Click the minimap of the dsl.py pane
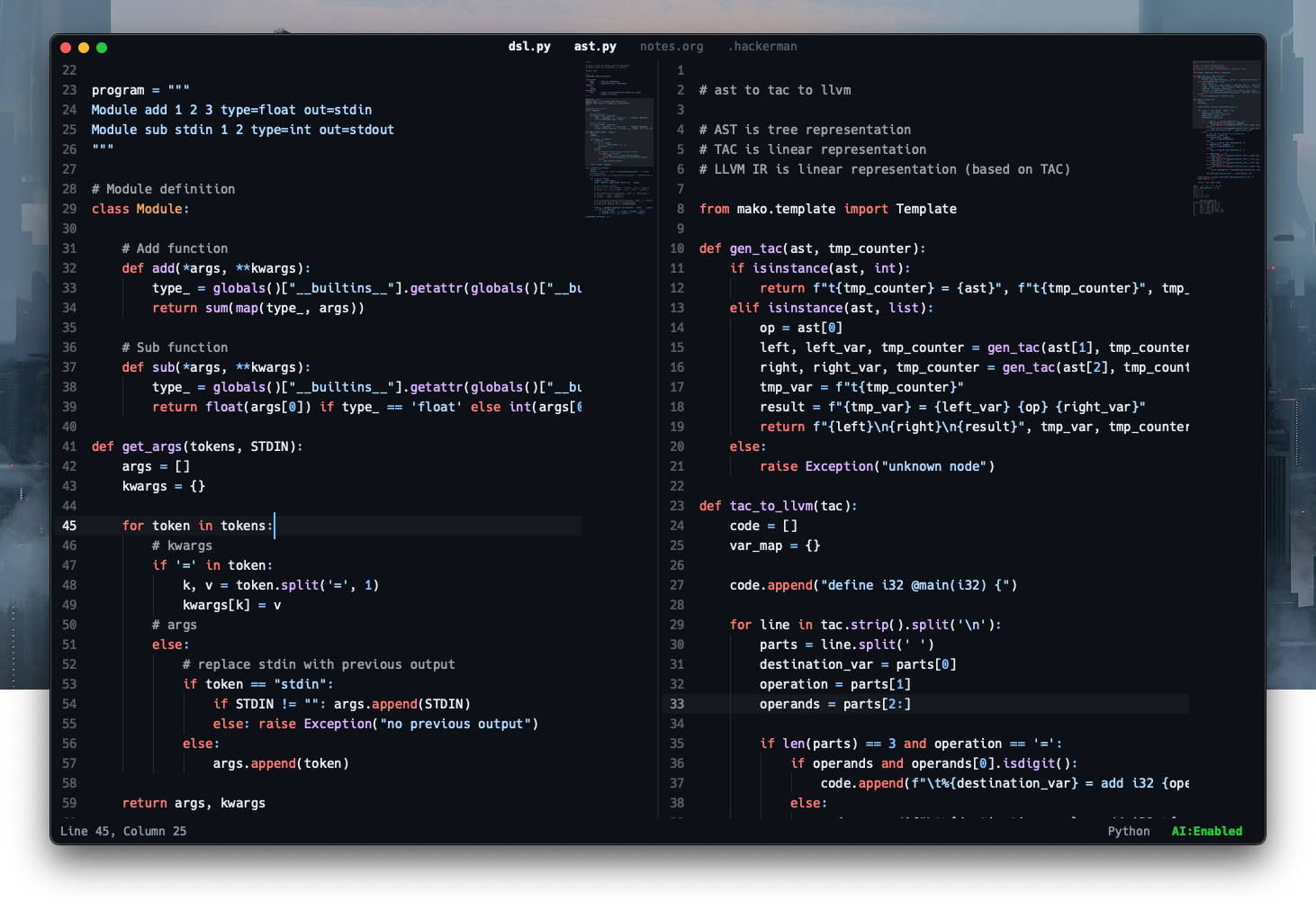1316x911 pixels. point(619,140)
